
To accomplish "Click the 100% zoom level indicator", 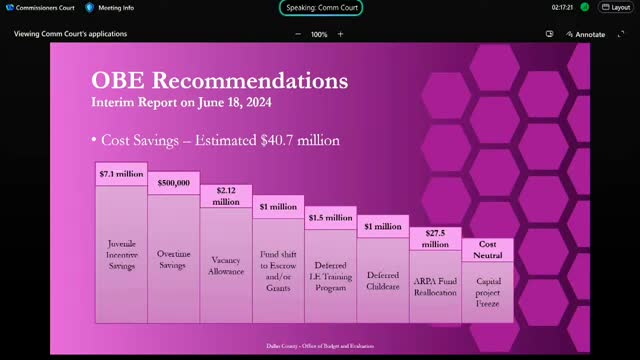I will point(319,35).
